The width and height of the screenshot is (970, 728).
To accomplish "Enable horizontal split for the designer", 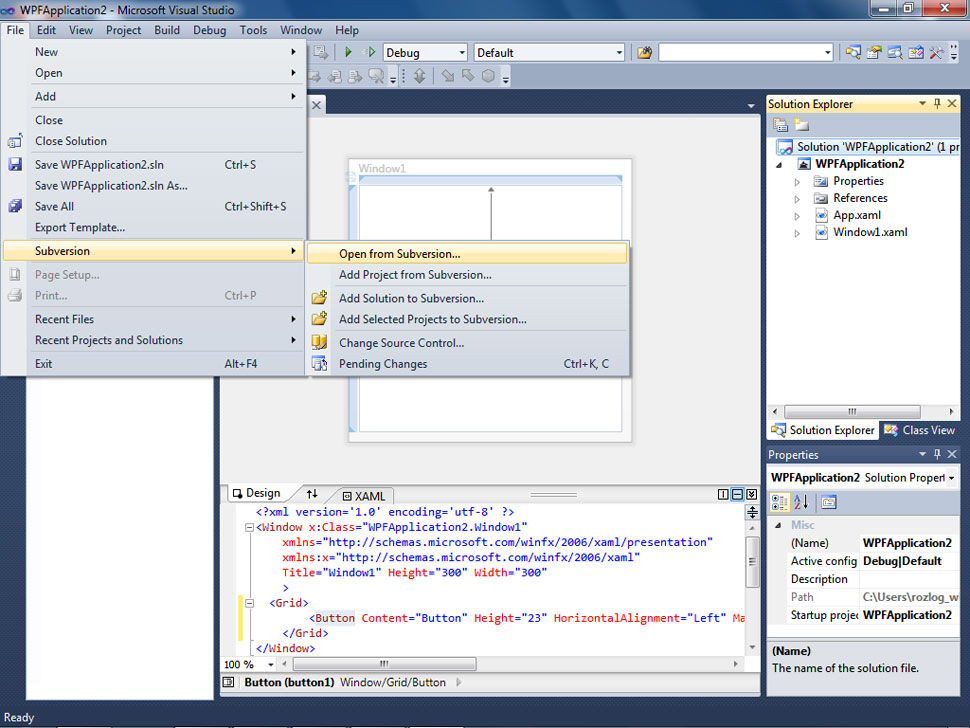I will click(x=737, y=494).
